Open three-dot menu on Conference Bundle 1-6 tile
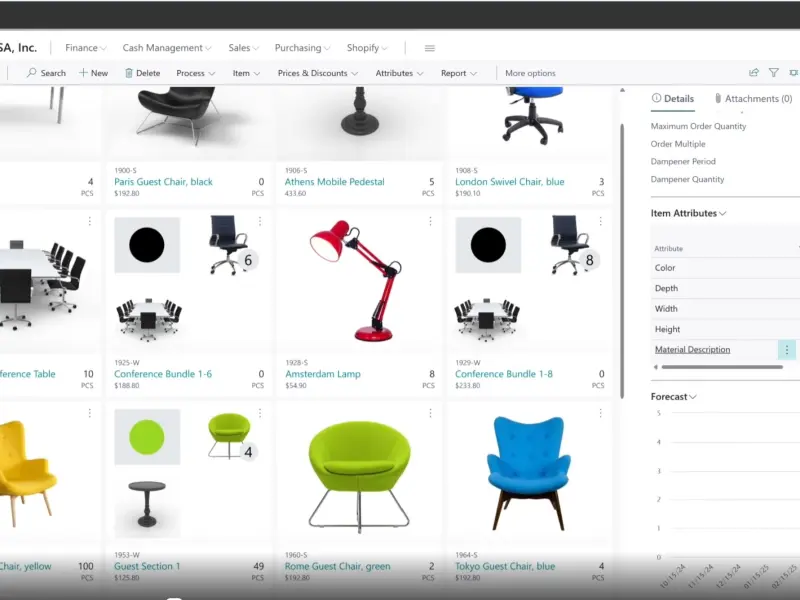 (260, 221)
